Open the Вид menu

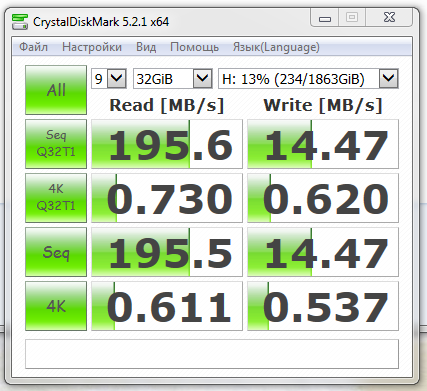click(146, 47)
